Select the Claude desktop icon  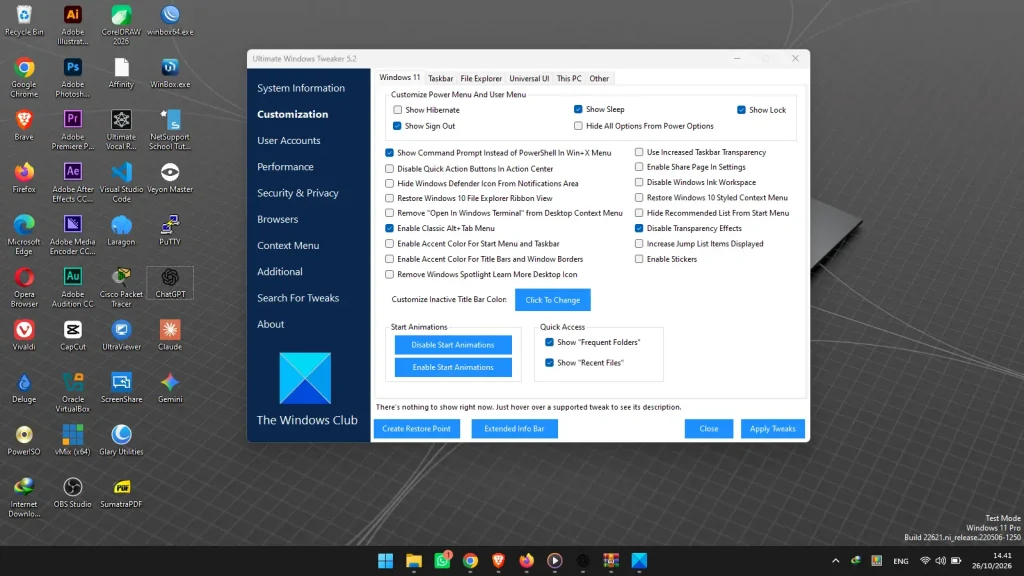click(170, 335)
